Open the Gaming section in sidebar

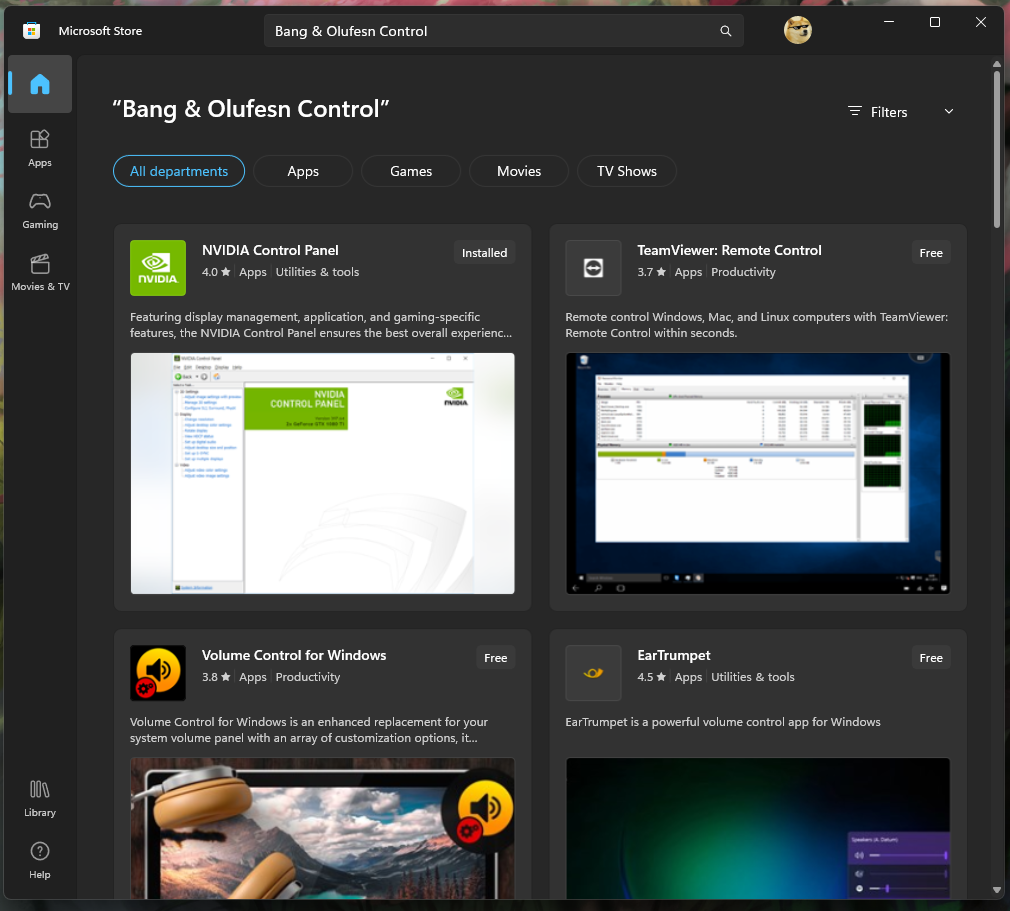pos(40,211)
